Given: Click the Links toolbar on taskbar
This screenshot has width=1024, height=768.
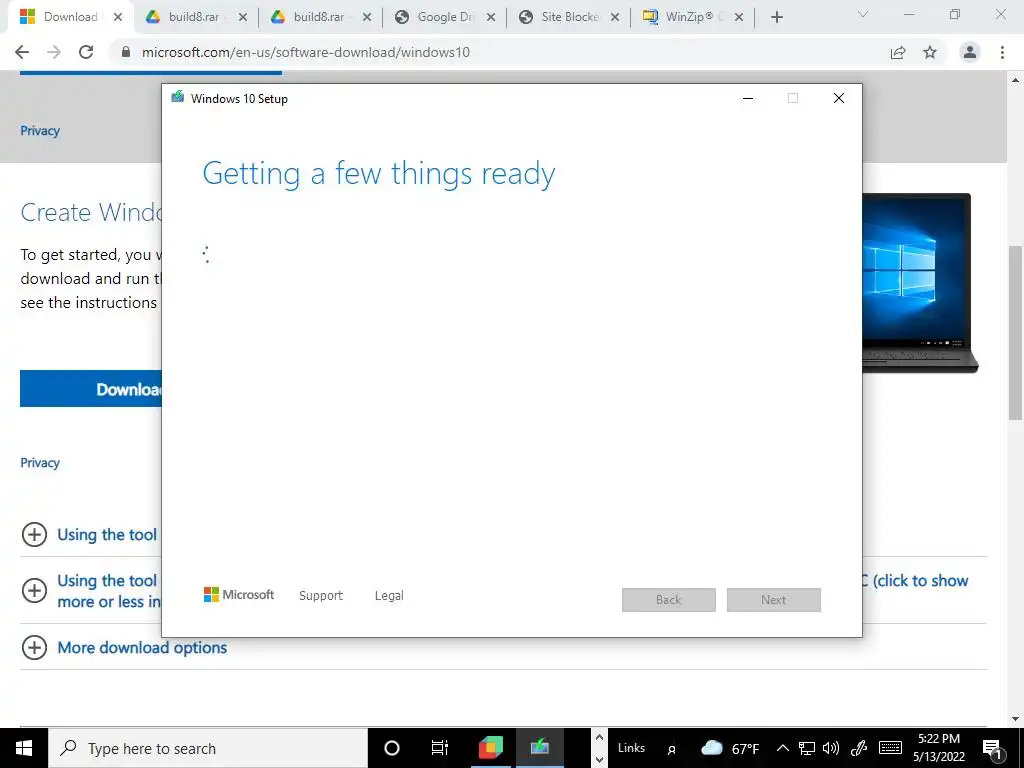Looking at the screenshot, I should pyautogui.click(x=631, y=748).
